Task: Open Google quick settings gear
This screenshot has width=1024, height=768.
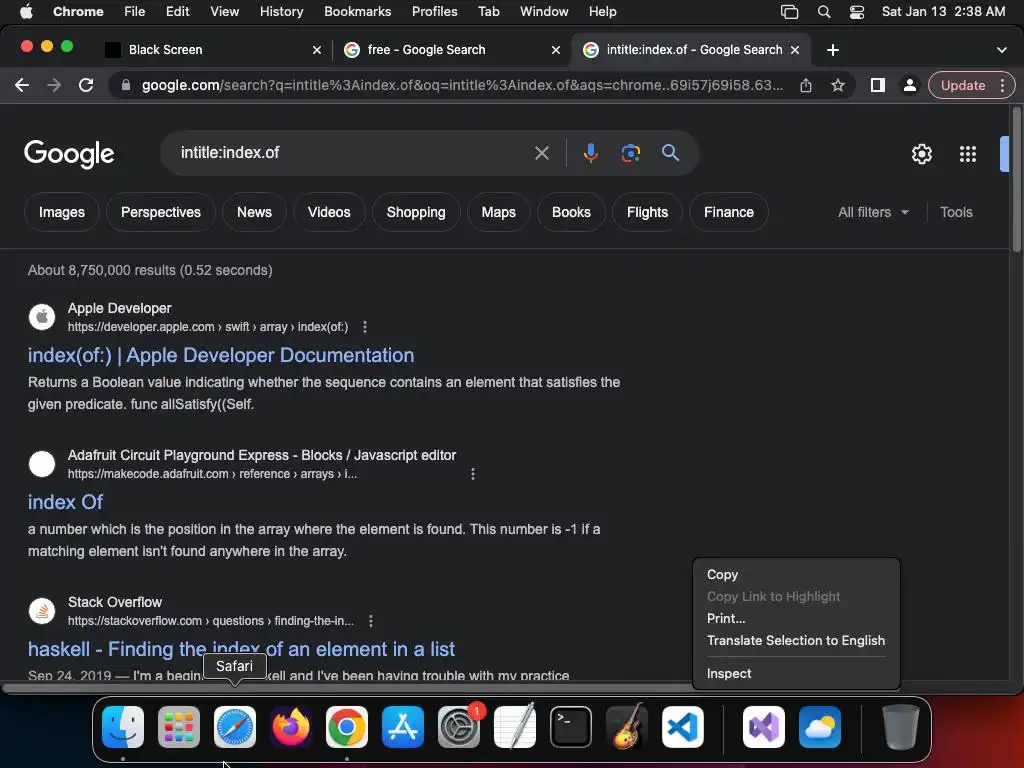Action: pyautogui.click(x=921, y=154)
